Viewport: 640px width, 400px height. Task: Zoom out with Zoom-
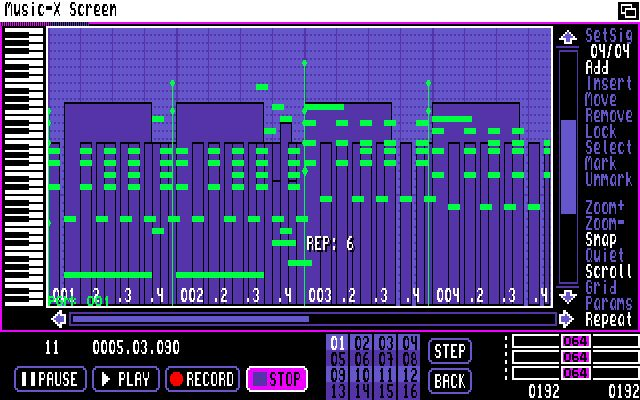(x=605, y=223)
